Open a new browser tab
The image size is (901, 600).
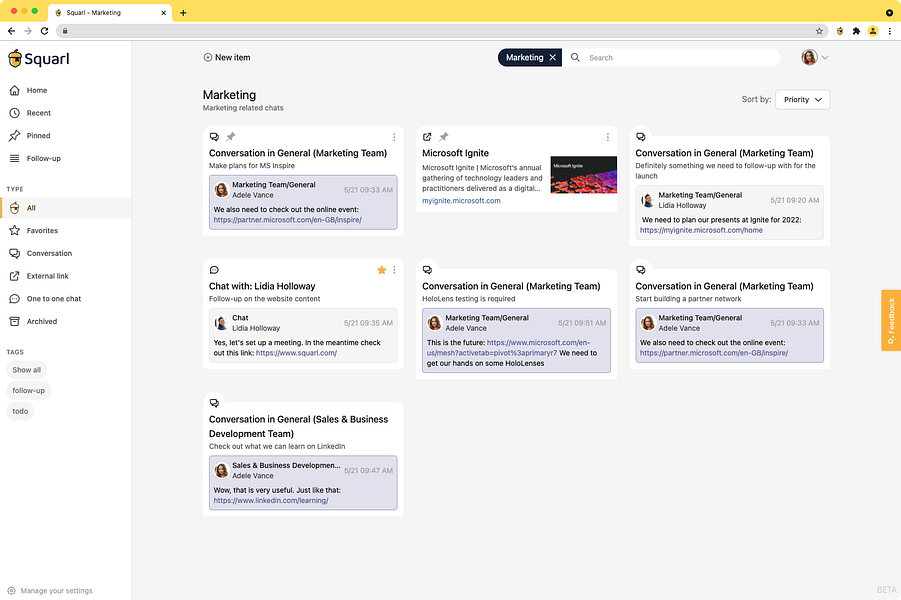[183, 13]
